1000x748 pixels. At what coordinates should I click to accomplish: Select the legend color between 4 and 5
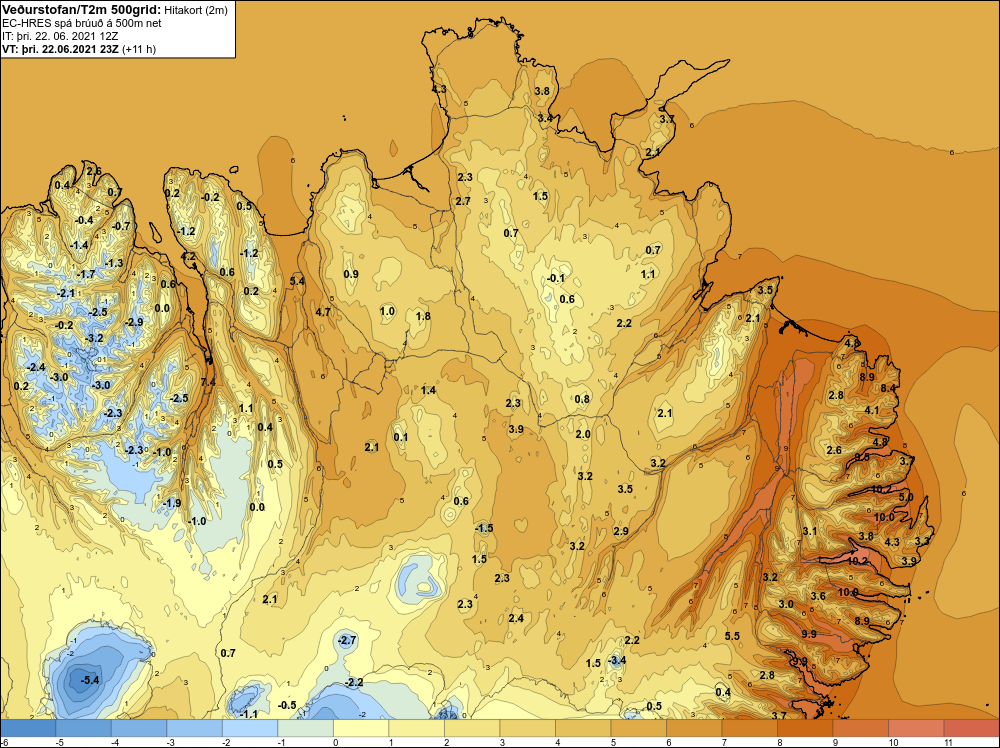point(583,728)
